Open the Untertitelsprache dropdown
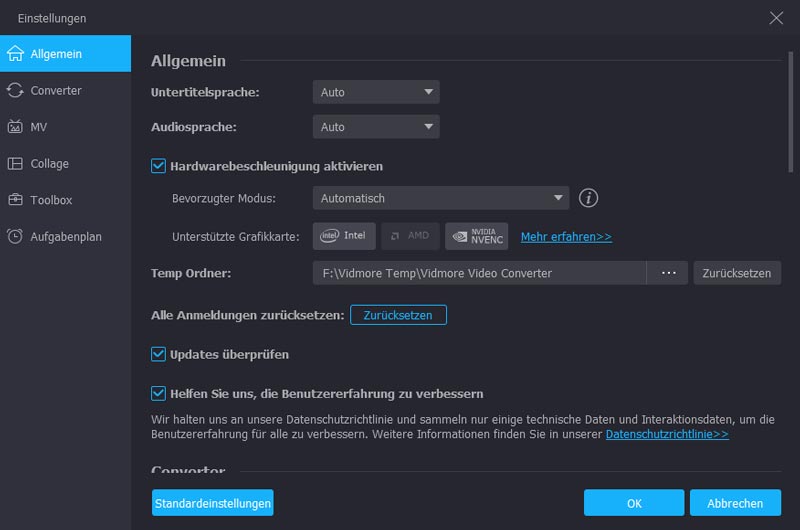800x530 pixels. tap(376, 92)
